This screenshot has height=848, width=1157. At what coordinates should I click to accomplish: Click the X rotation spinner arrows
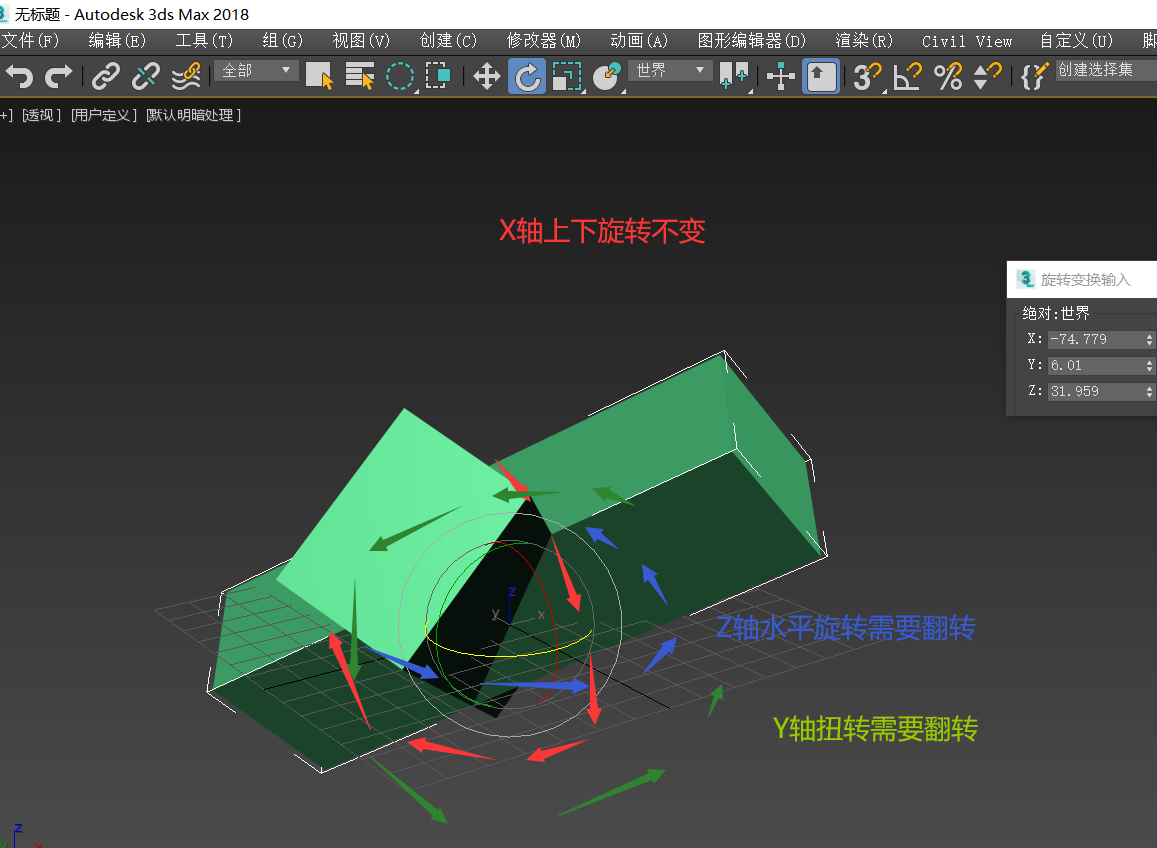click(x=1150, y=339)
